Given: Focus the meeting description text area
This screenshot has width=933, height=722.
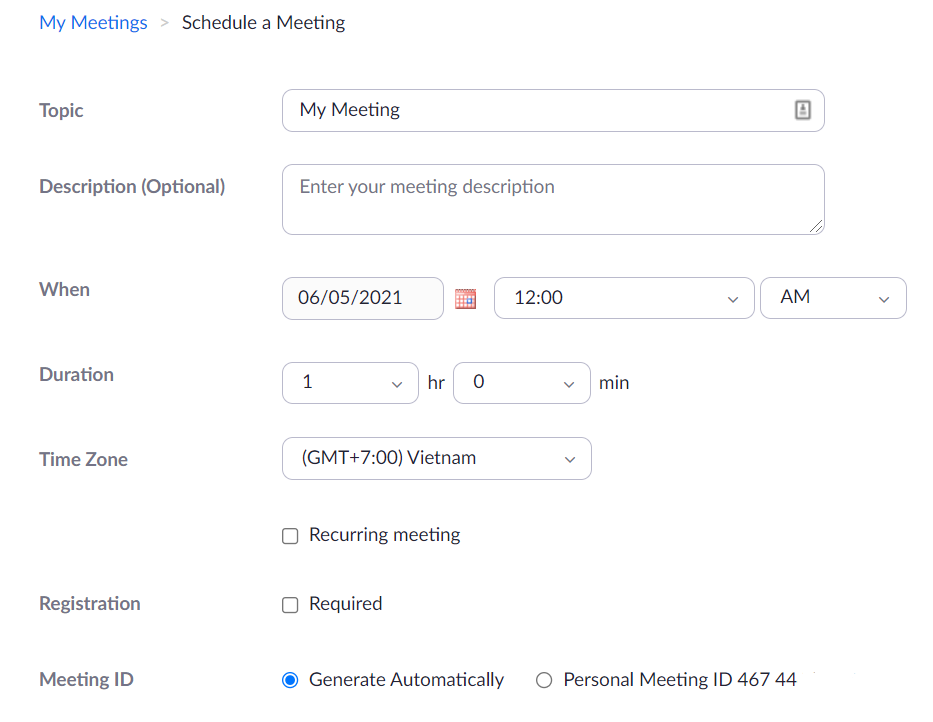Looking at the screenshot, I should 553,199.
